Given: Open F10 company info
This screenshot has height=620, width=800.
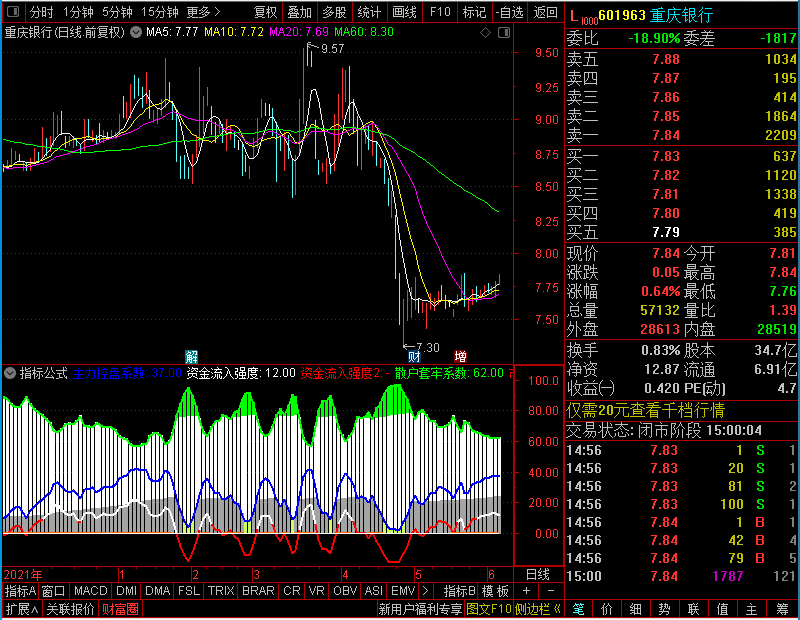Looking at the screenshot, I should pos(440,12).
